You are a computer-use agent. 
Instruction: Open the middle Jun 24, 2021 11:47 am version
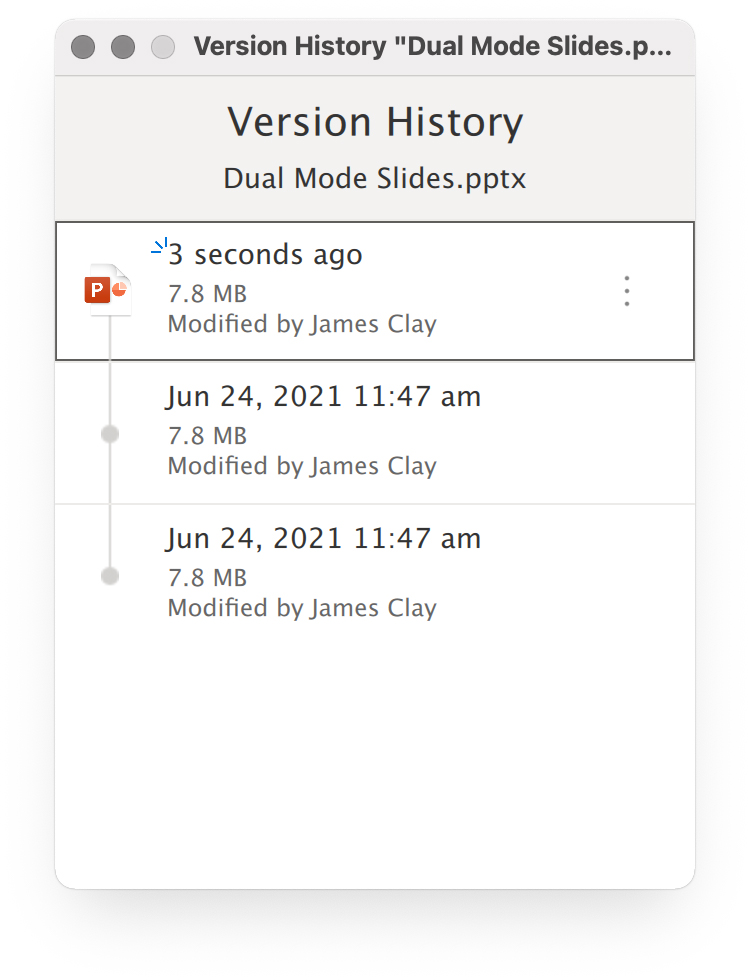tap(375, 432)
